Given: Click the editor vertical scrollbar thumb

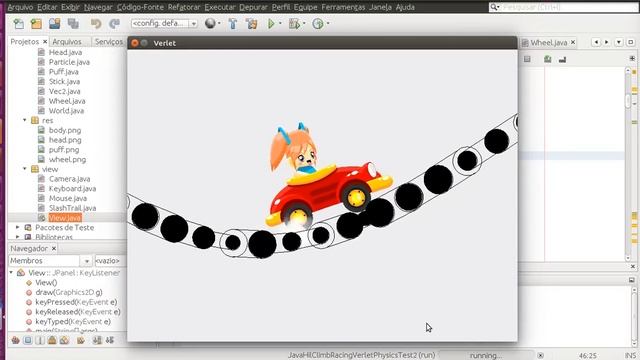Looking at the screenshot, I should pos(628,100).
